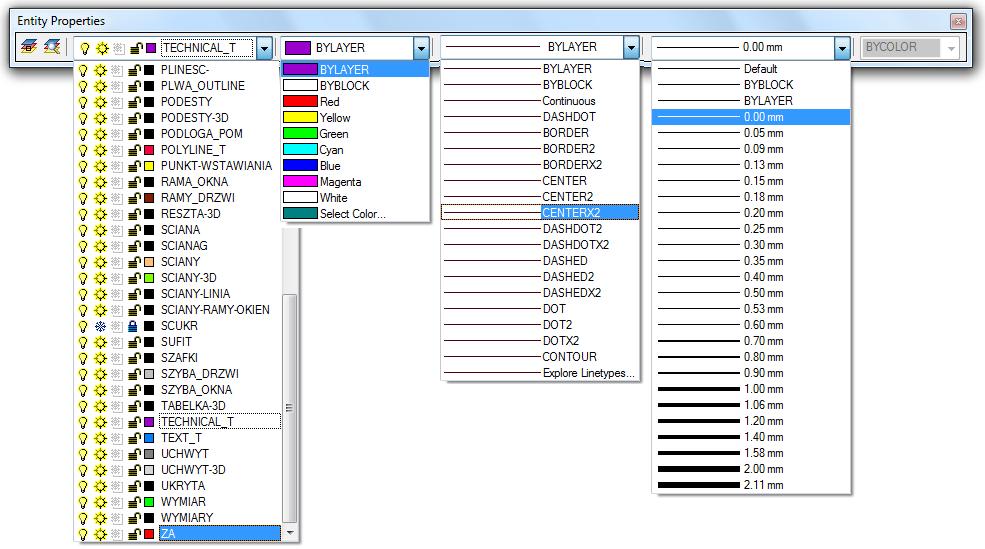Click the blue color box of TEXT_T layer

coord(149,438)
